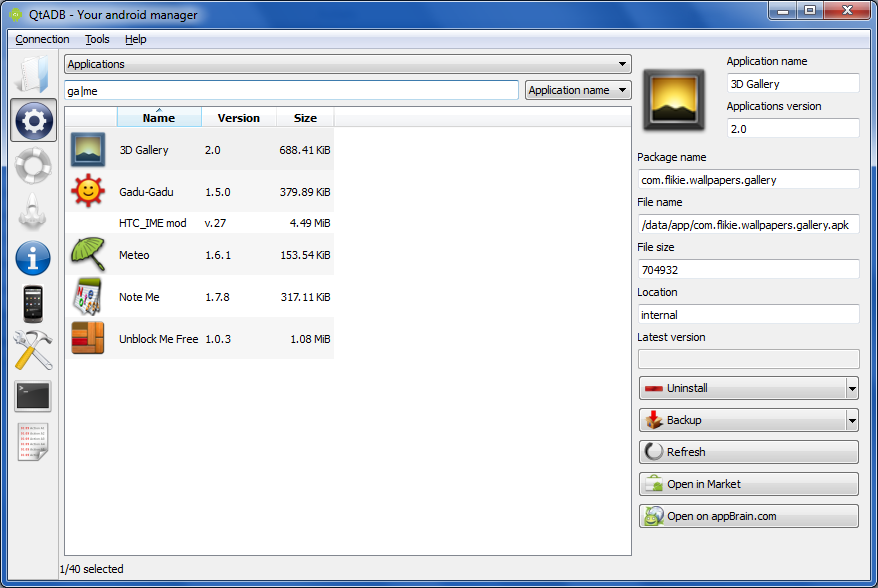This screenshot has width=878, height=588.
Task: Click the Screenshot phone icon in the sidebar
Action: click(x=33, y=304)
